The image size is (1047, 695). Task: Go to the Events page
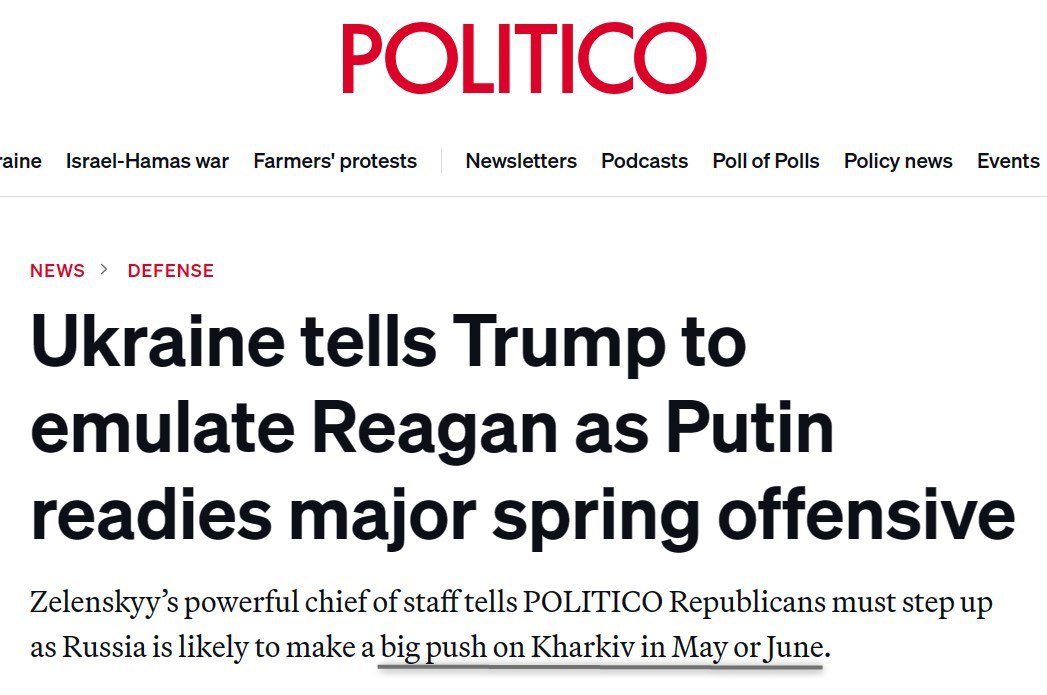tap(1008, 161)
